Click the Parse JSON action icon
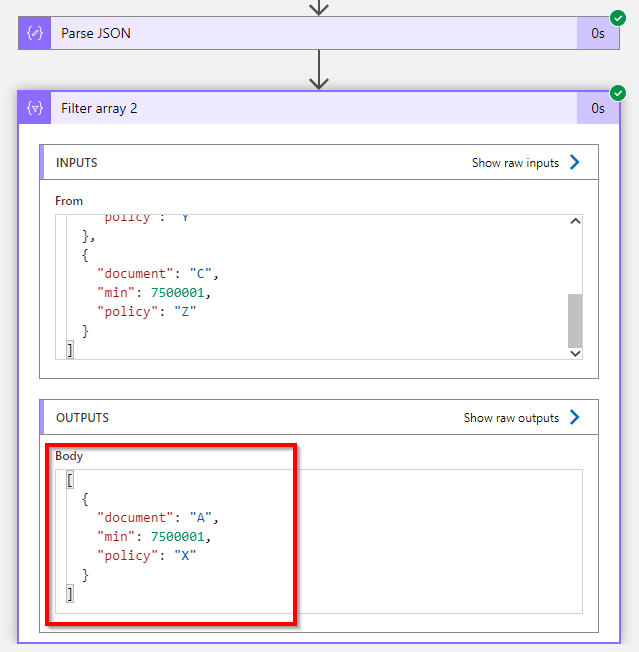Viewport: 639px width, 652px height. pyautogui.click(x=35, y=33)
